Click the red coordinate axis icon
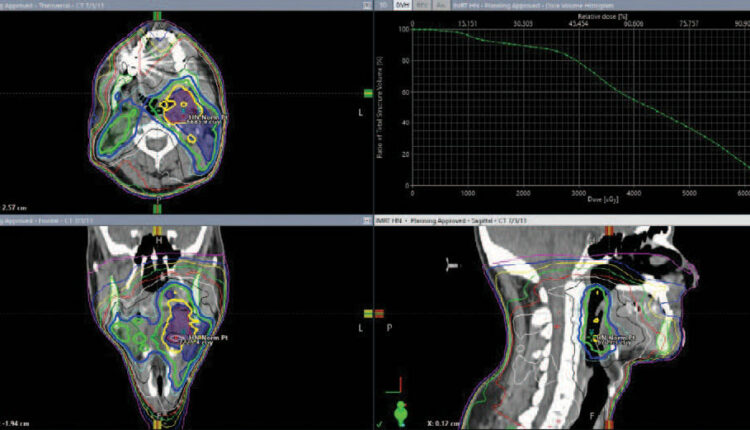Screen dimensions: 750x430 398,384
